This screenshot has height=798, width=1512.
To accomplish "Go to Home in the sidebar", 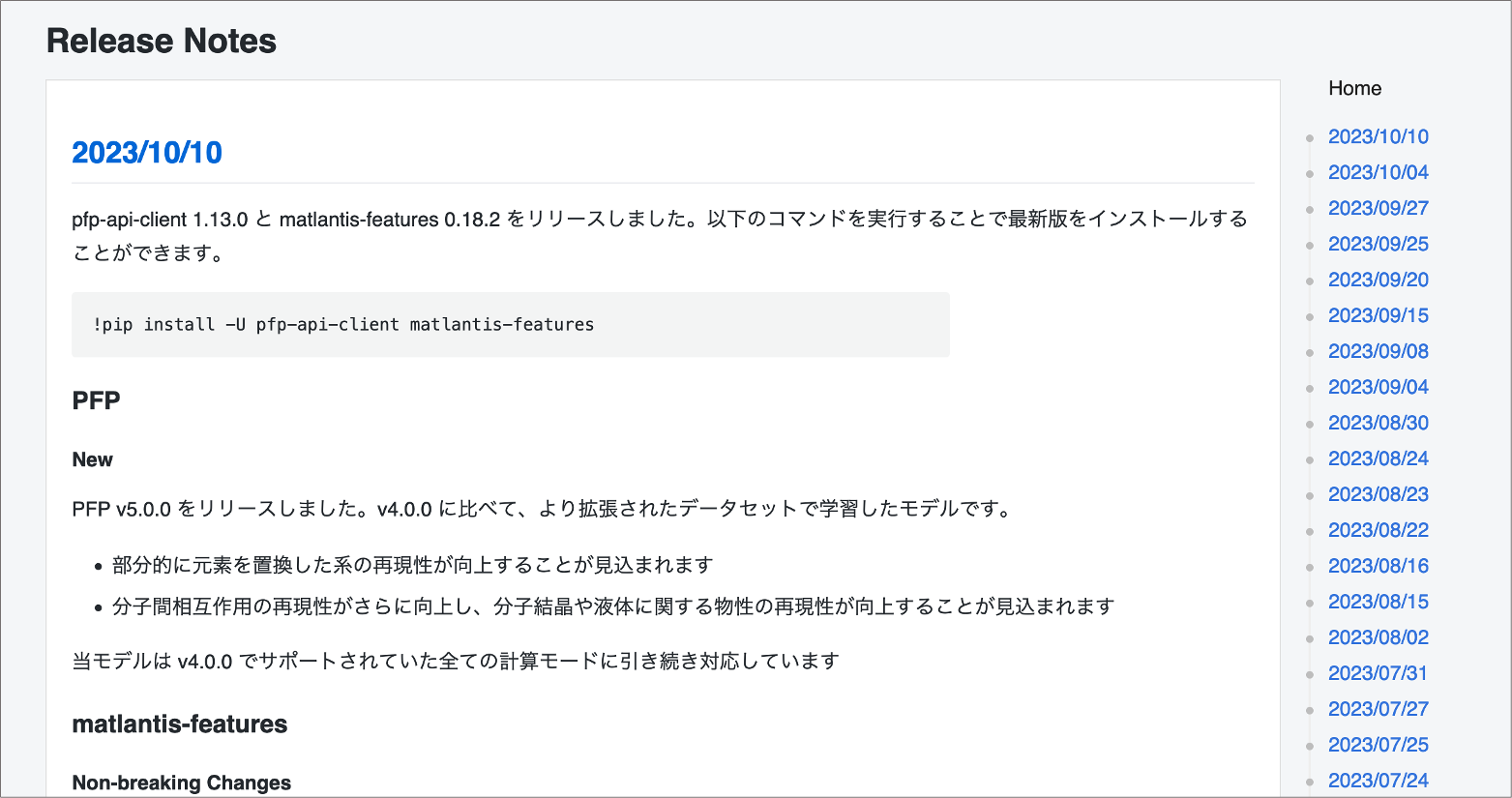I will pyautogui.click(x=1354, y=88).
